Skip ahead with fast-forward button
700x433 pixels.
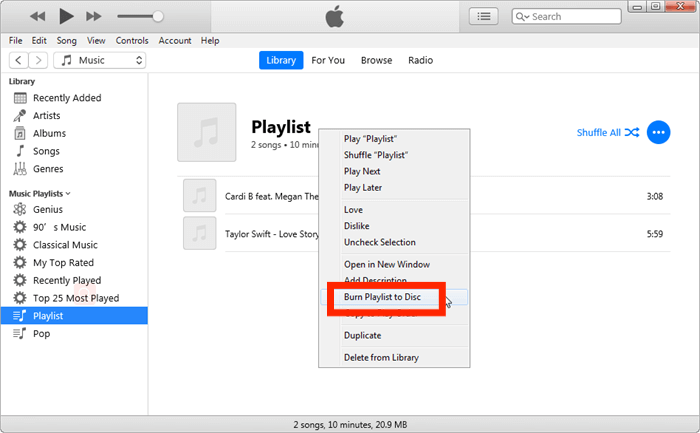tap(94, 17)
